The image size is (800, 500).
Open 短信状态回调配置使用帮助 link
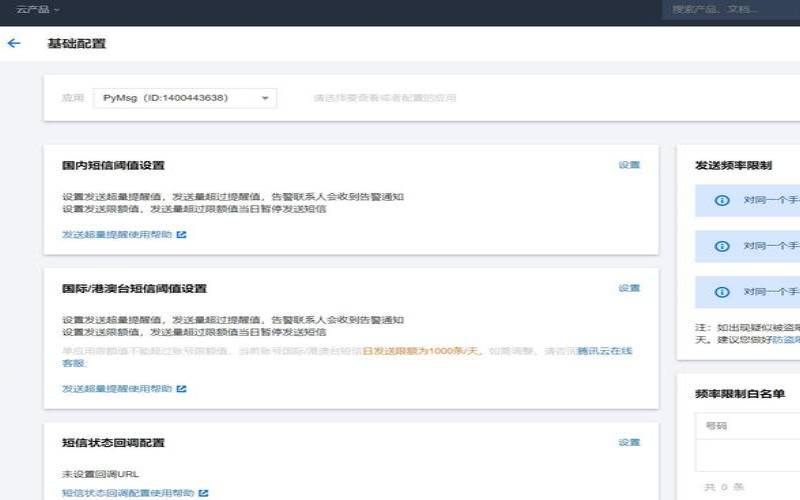tap(128, 493)
